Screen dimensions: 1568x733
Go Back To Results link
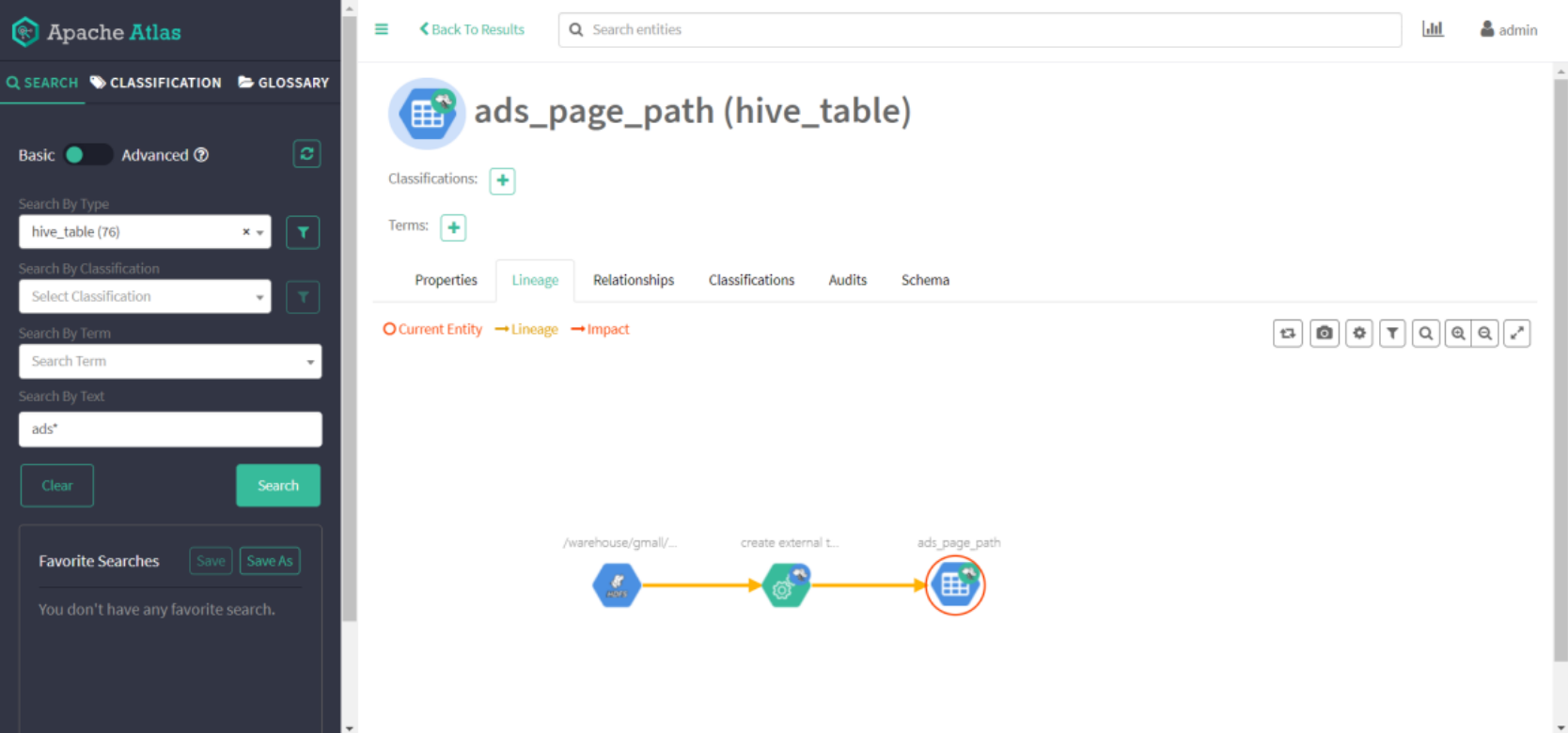point(472,29)
